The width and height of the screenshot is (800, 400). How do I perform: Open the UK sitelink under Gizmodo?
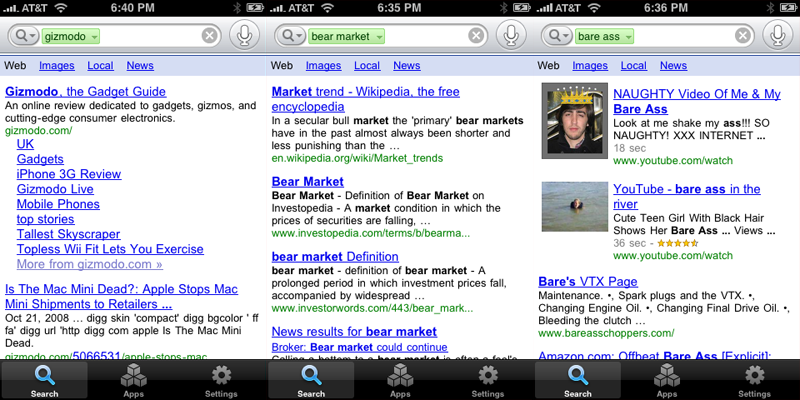point(25,144)
